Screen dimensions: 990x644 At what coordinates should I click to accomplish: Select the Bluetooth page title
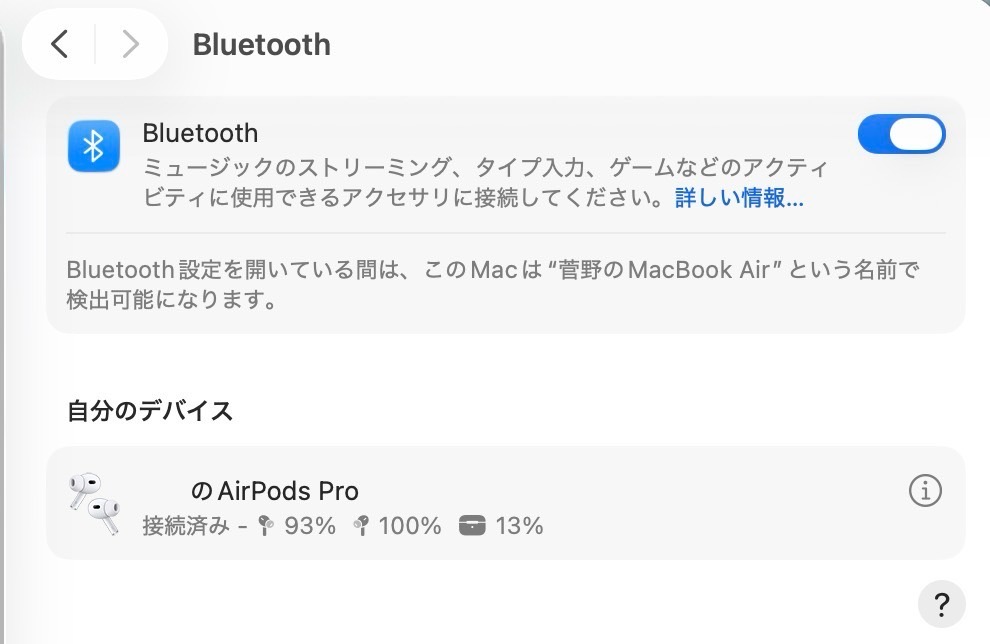[x=261, y=44]
